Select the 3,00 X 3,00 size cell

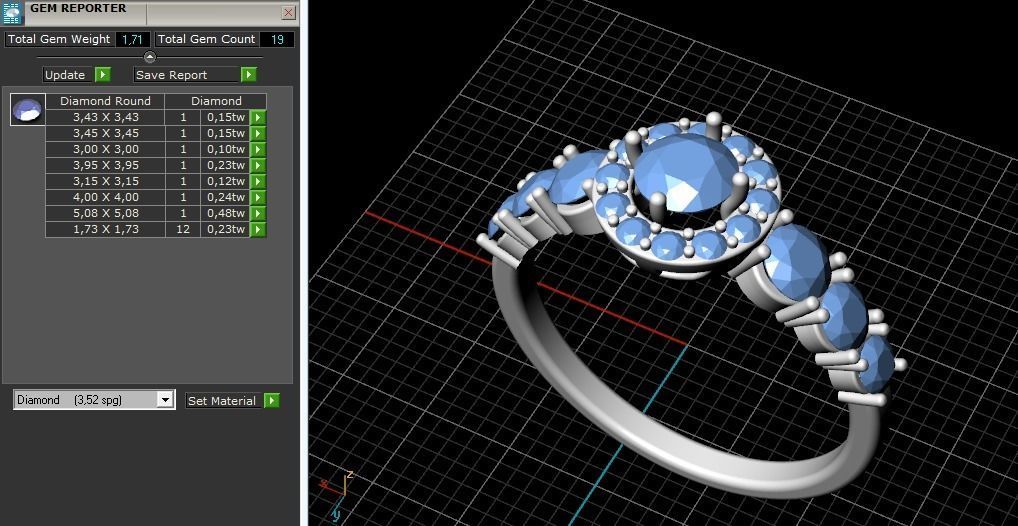click(106, 149)
